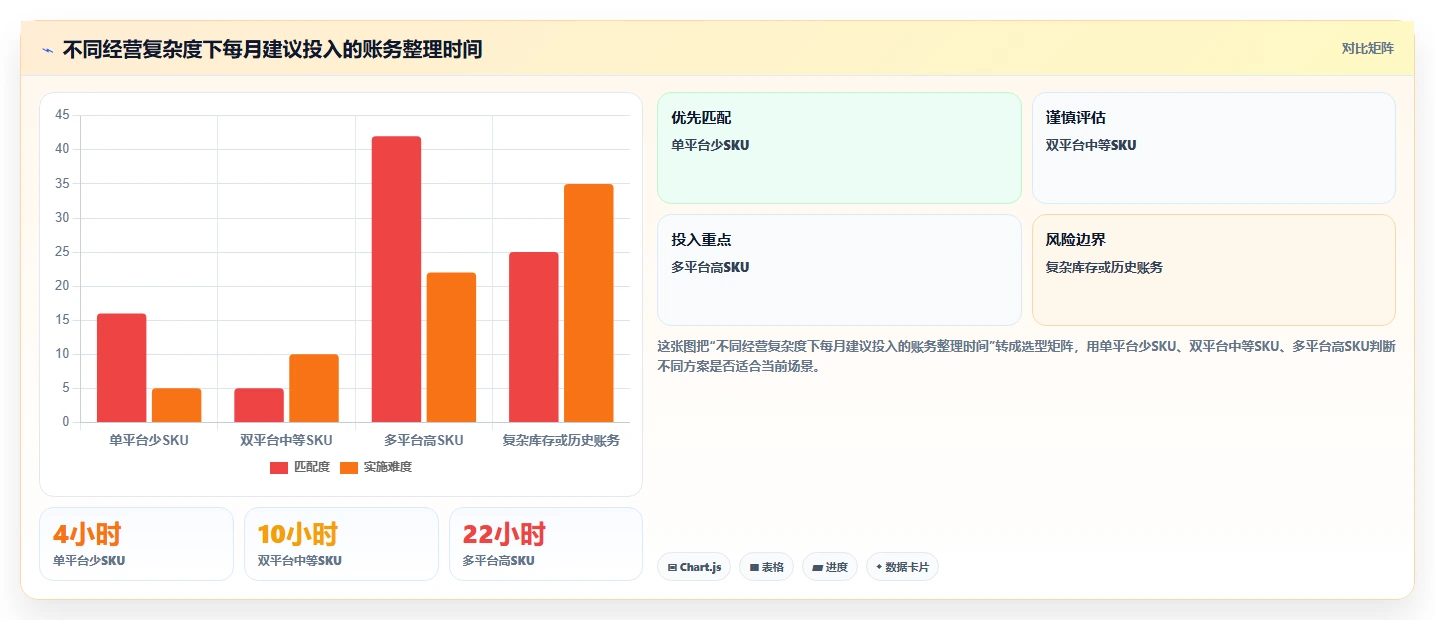Click the x-axis label 单平台少SKU

click(149, 440)
